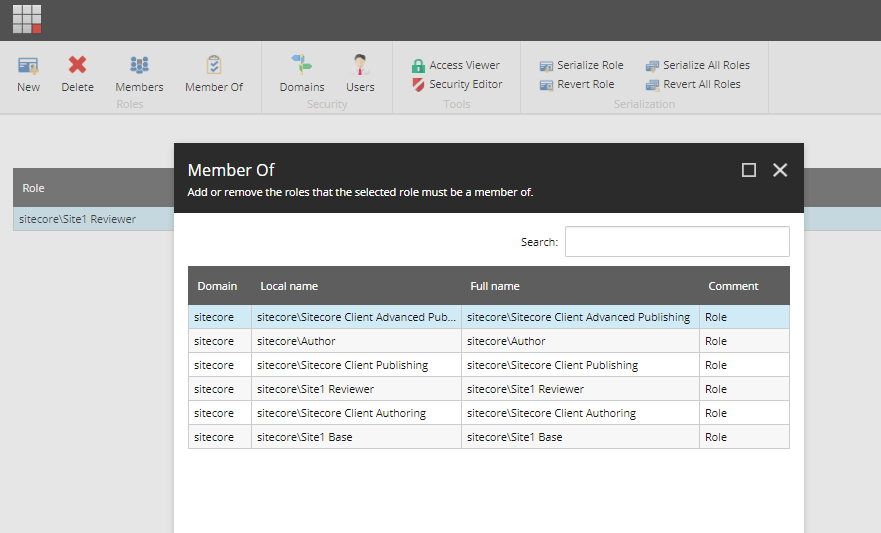The height and width of the screenshot is (533, 881).
Task: Click the Member Of ribbon icon
Action: click(214, 65)
